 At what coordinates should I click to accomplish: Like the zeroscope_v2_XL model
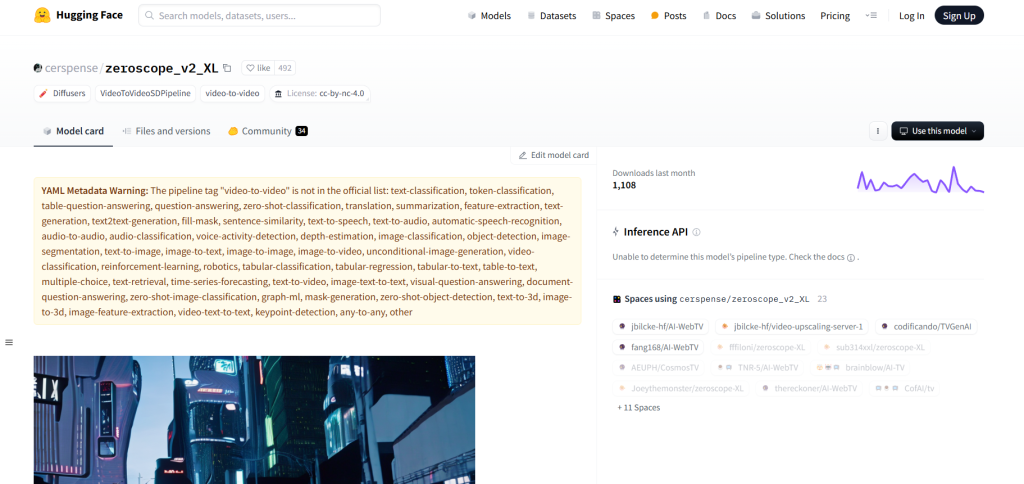click(x=258, y=68)
